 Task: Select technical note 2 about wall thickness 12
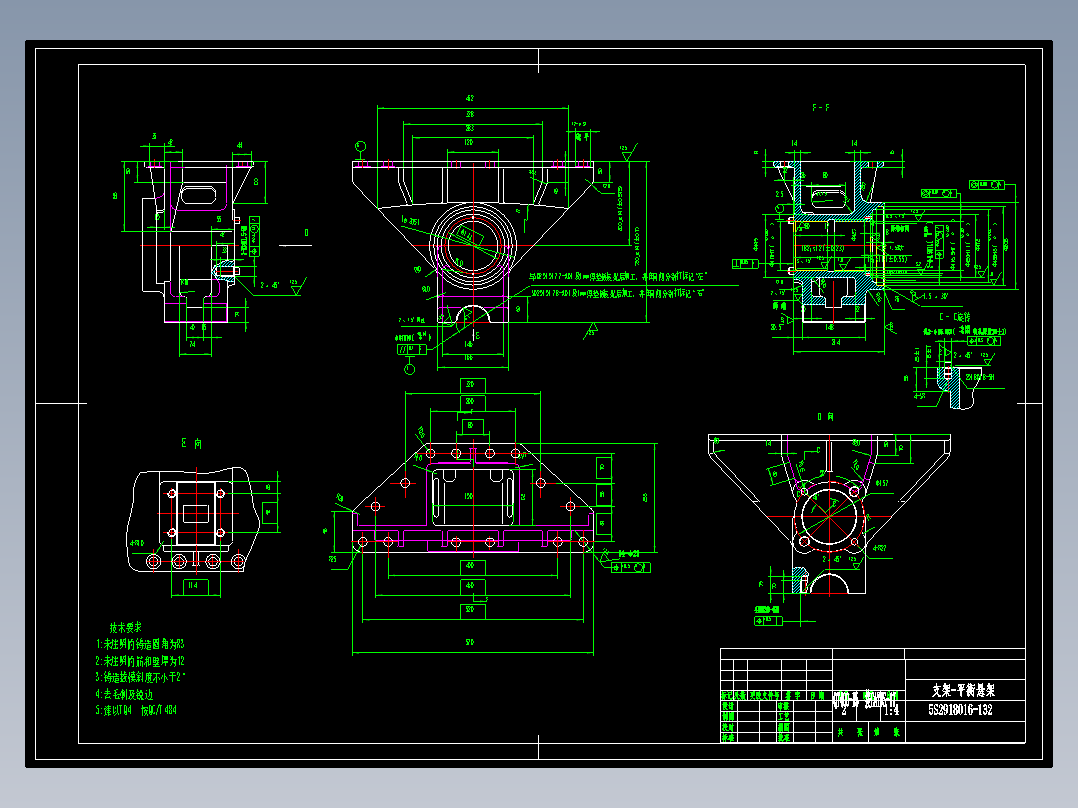tap(140, 661)
